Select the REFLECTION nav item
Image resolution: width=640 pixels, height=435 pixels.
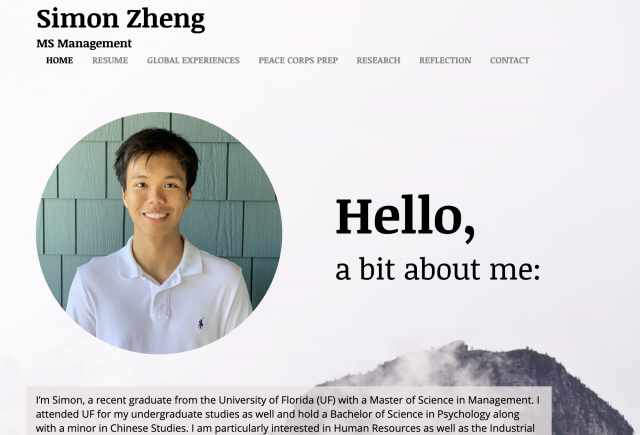click(445, 60)
